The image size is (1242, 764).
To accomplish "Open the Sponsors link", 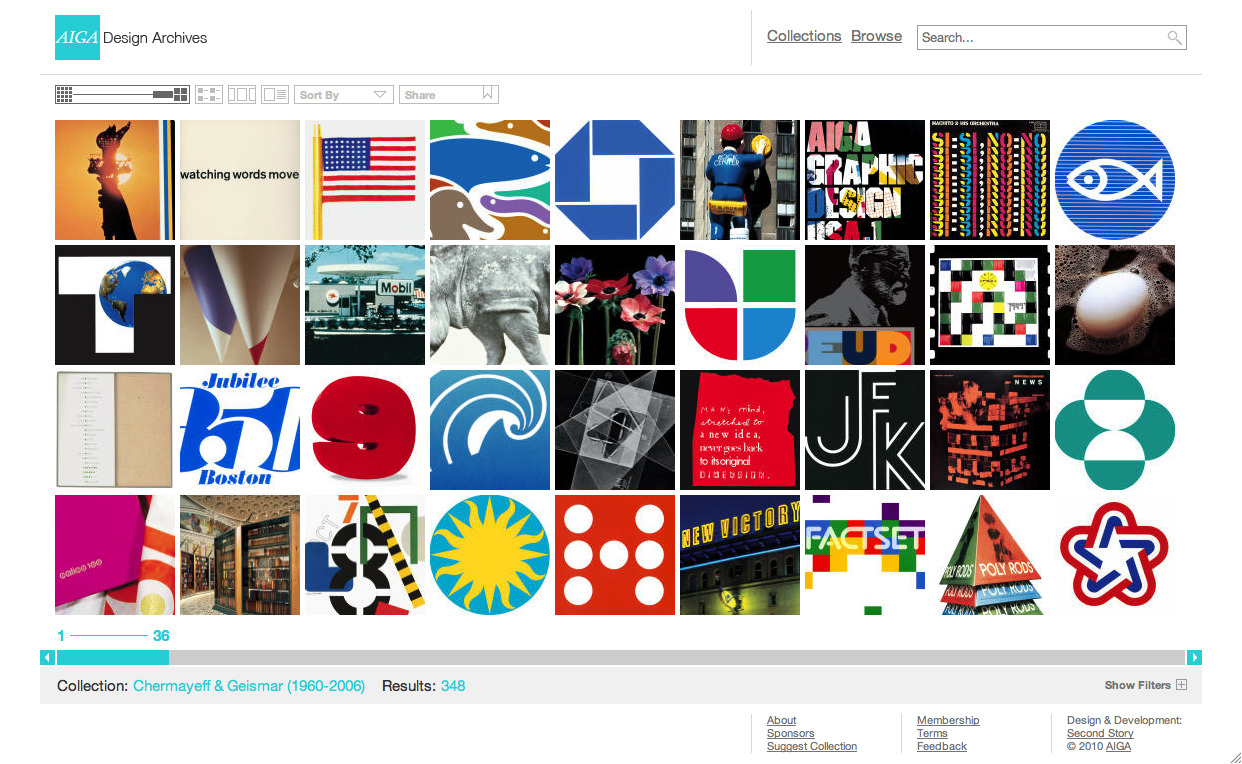I will [x=791, y=733].
